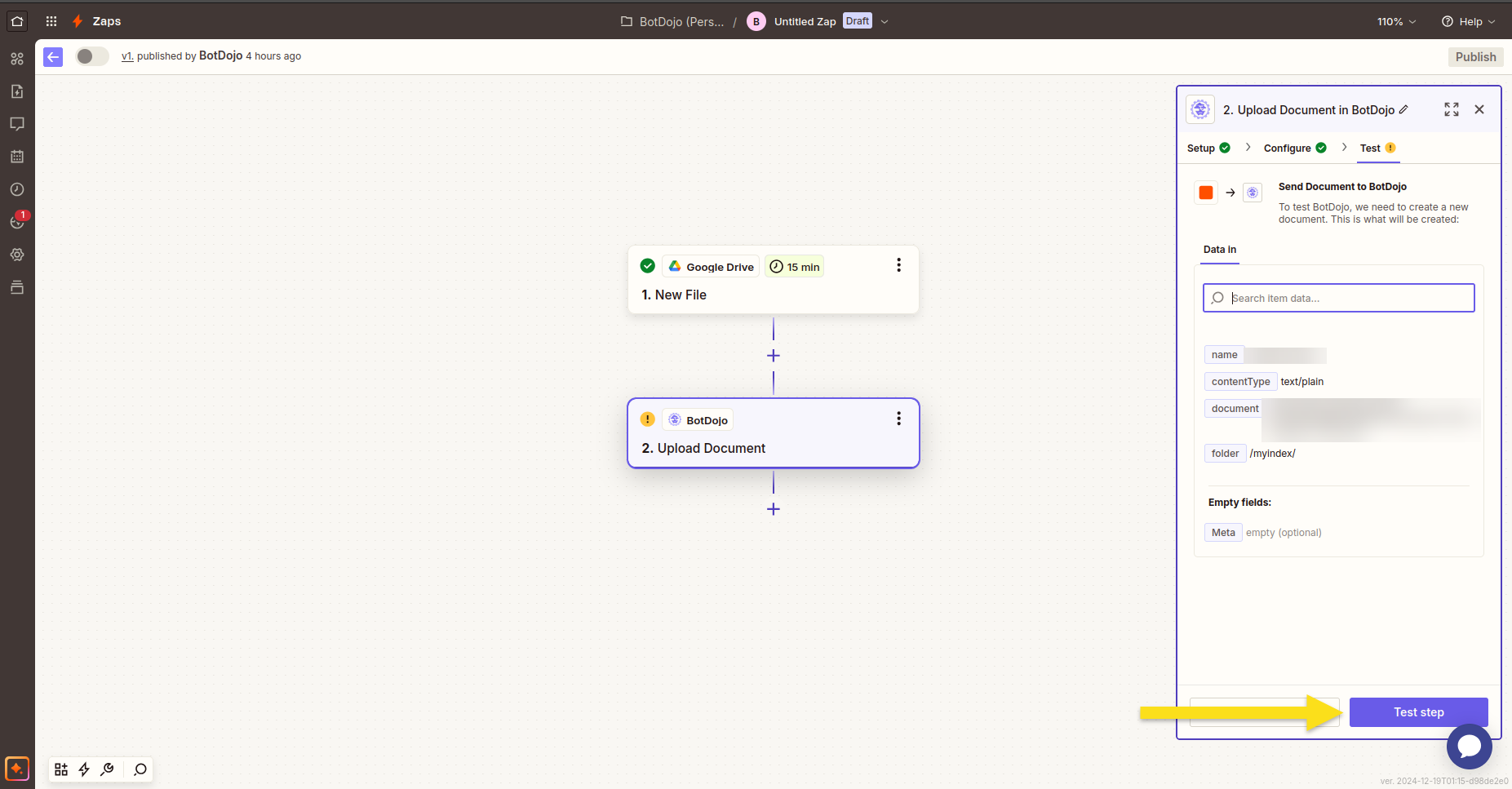Click the home icon in top bar
The image size is (1512, 789).
click(x=17, y=21)
